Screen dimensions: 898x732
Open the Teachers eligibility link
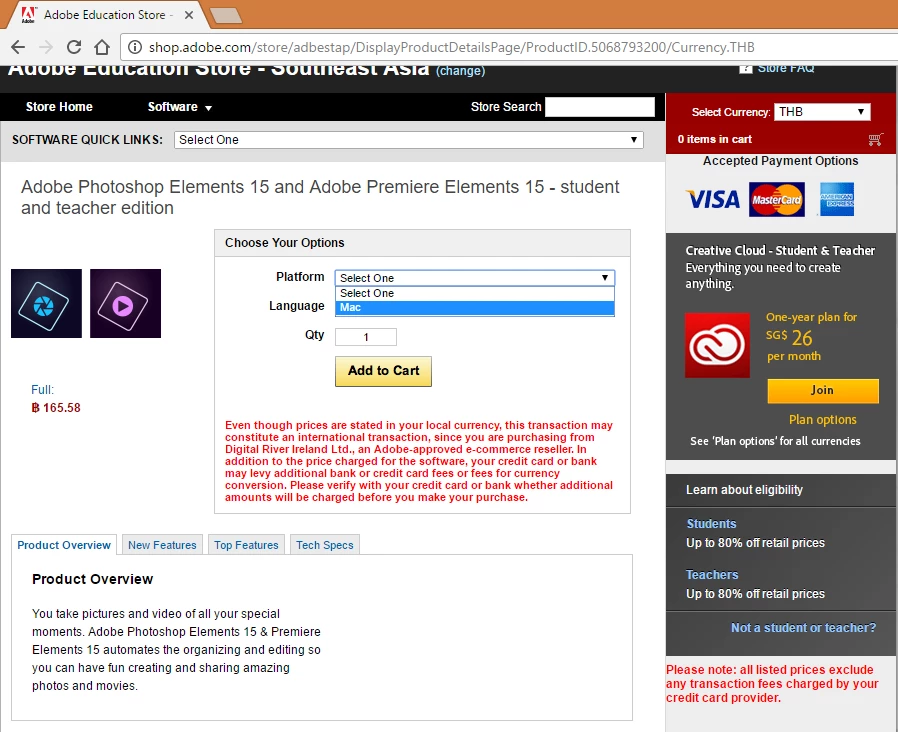712,574
